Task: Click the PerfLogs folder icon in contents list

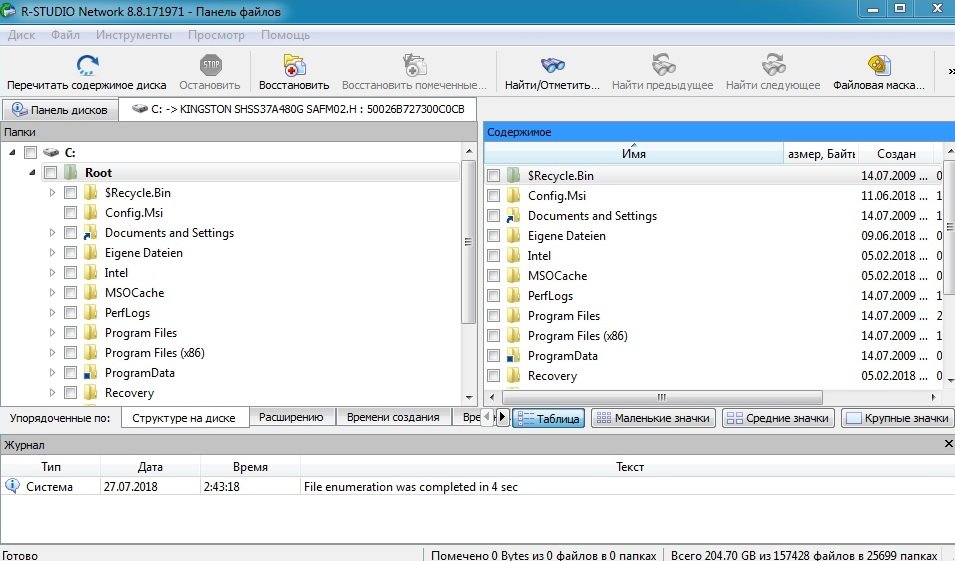Action: (513, 296)
